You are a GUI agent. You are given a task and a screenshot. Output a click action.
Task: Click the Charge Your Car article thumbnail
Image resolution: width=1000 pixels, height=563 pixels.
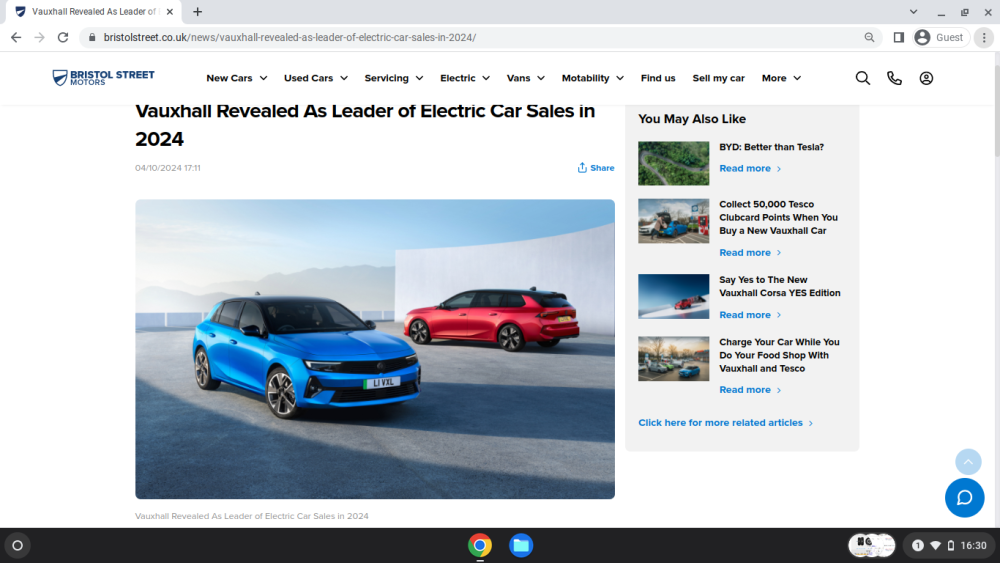coord(673,359)
